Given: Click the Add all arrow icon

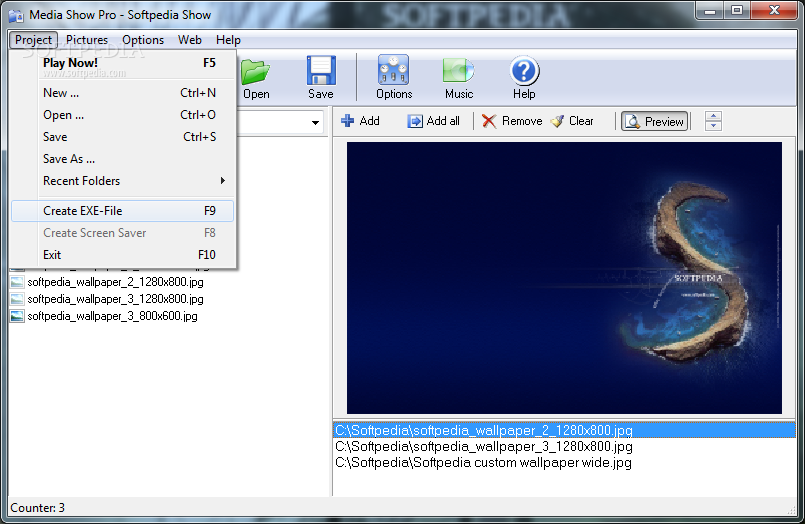Looking at the screenshot, I should (x=415, y=121).
